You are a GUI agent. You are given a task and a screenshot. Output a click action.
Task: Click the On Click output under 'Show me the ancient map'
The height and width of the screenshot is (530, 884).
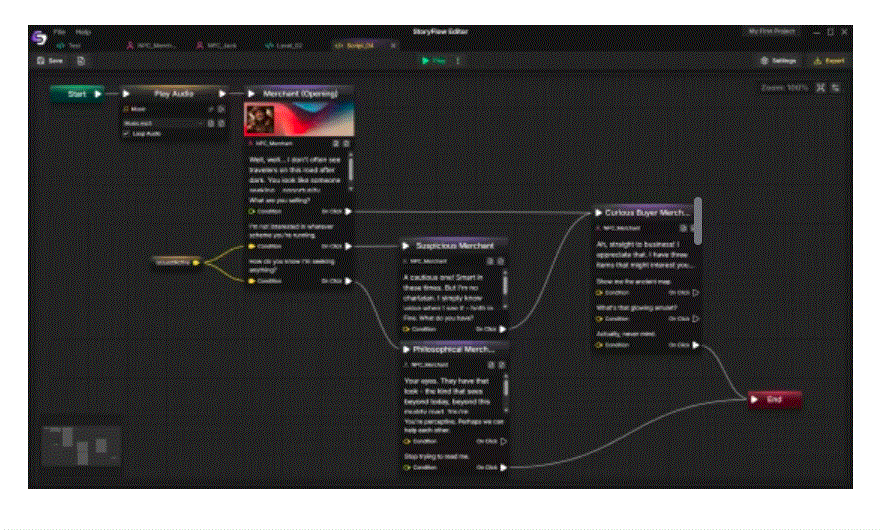[696, 293]
